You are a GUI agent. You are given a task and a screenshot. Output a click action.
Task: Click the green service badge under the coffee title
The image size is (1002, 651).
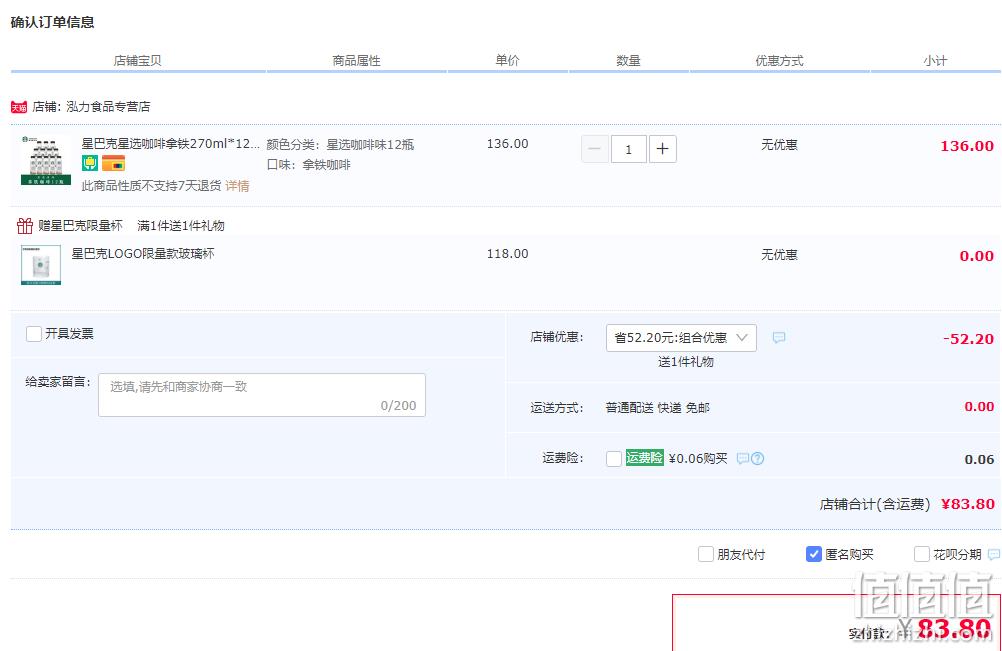pos(89,163)
